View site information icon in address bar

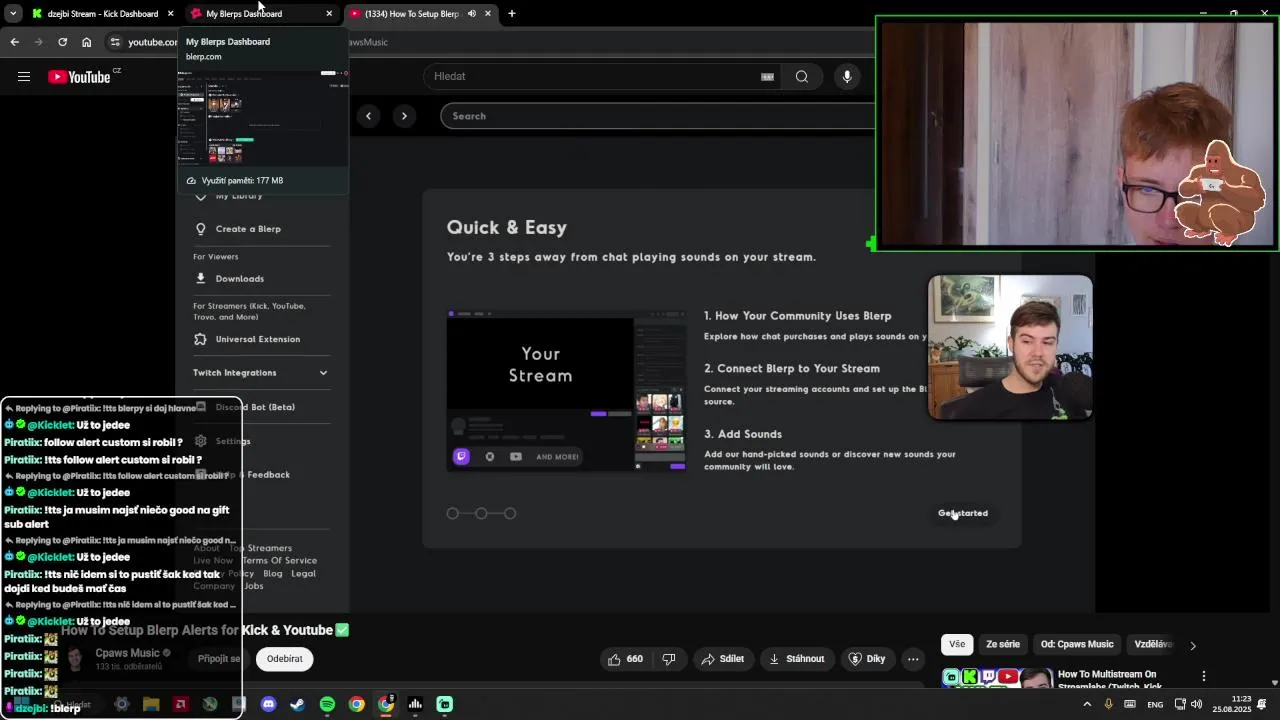[115, 42]
